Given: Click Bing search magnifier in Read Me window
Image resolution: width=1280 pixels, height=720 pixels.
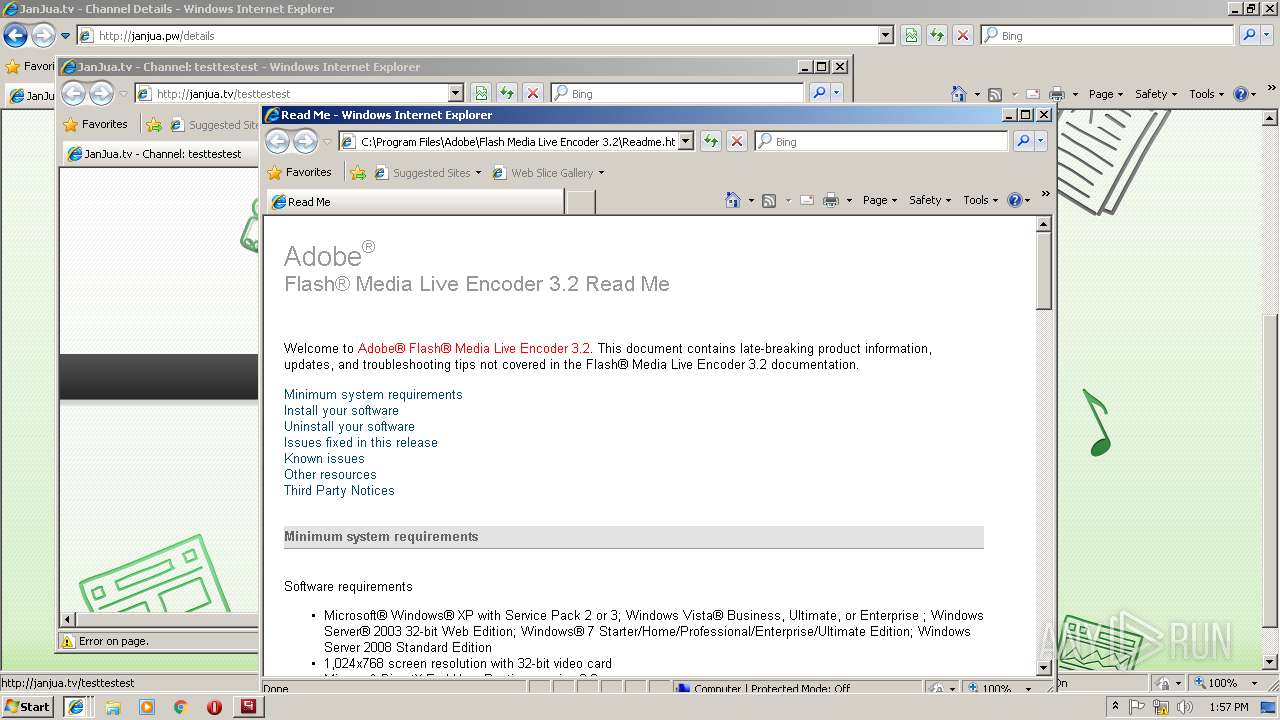Looking at the screenshot, I should (x=1022, y=141).
